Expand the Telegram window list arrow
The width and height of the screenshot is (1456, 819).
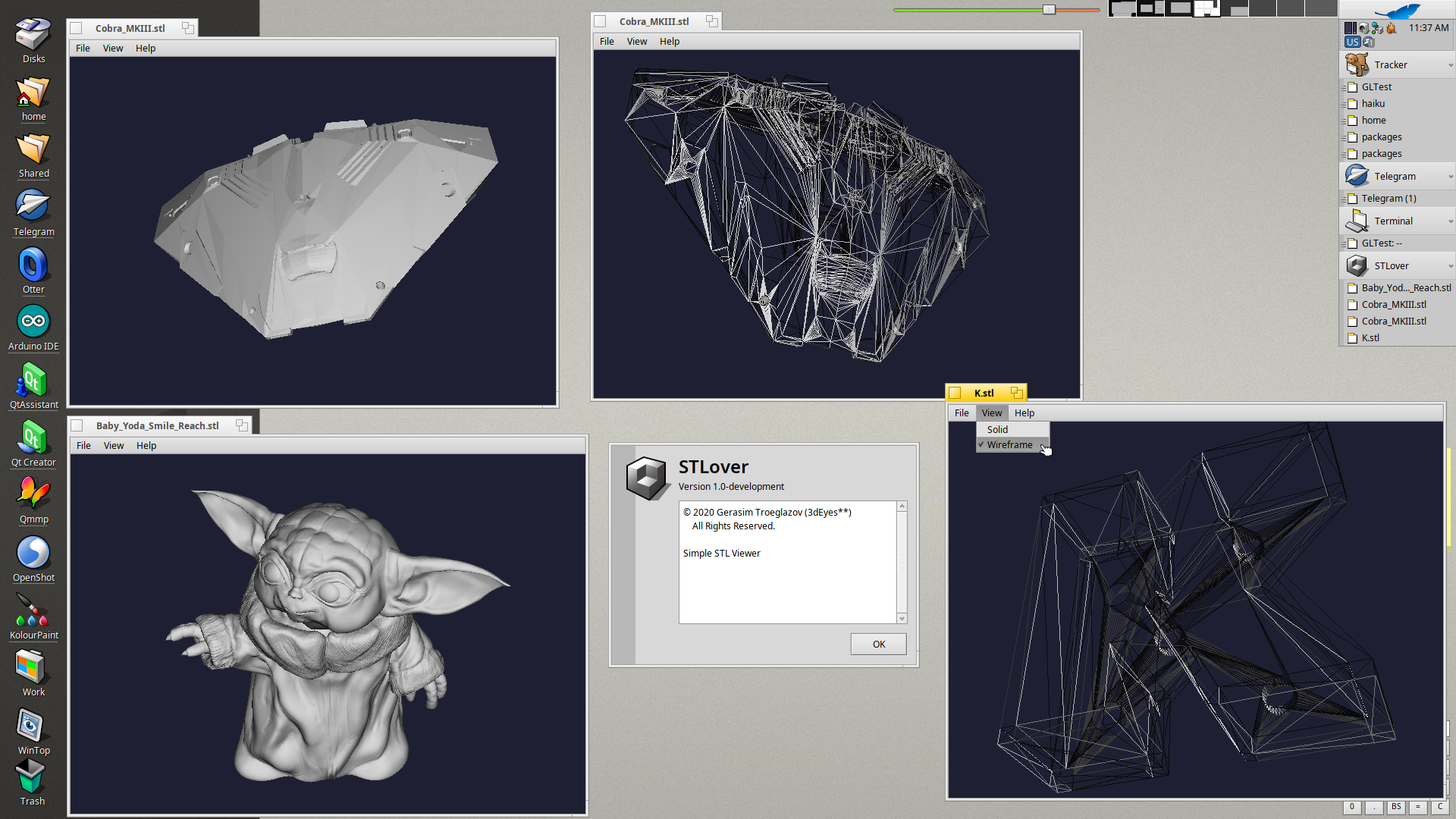click(1450, 177)
